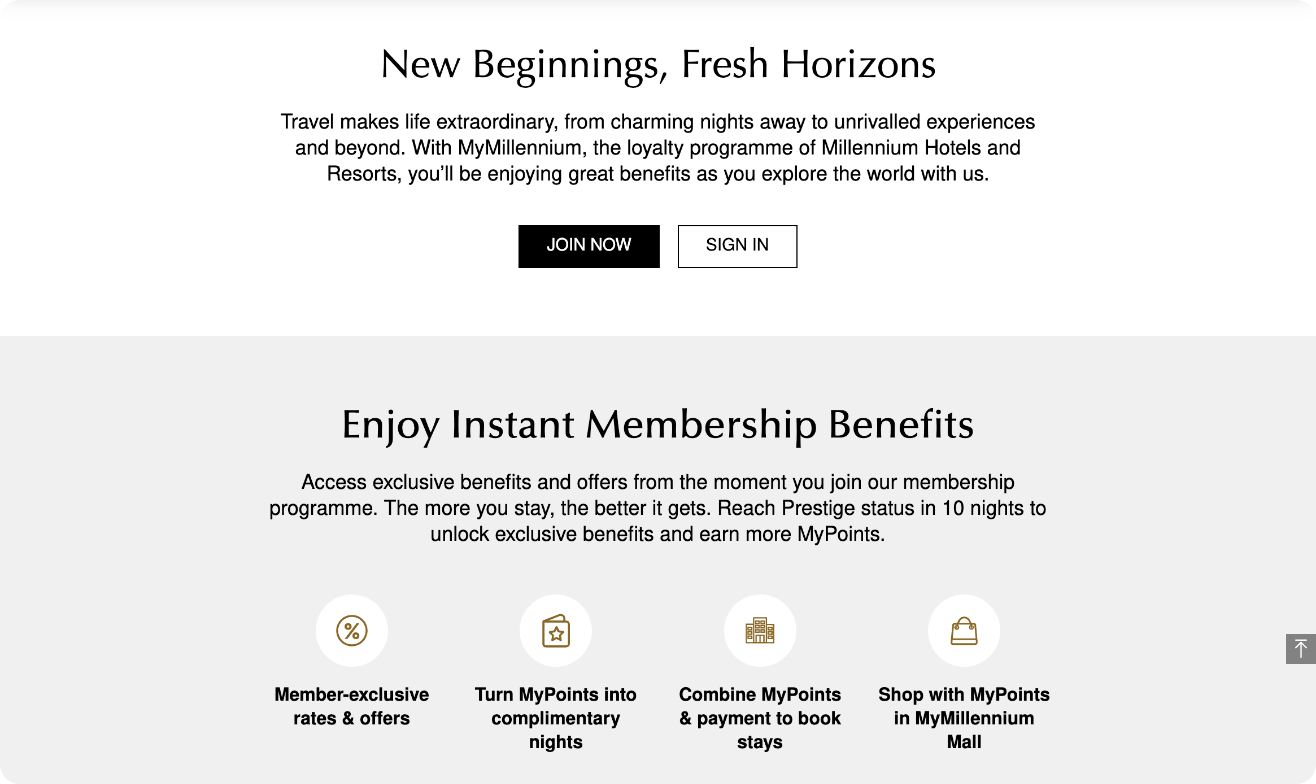Click 'Shop with MyPoints in MyMillennium Mall'
Viewport: 1316px width, 784px height.
click(964, 718)
